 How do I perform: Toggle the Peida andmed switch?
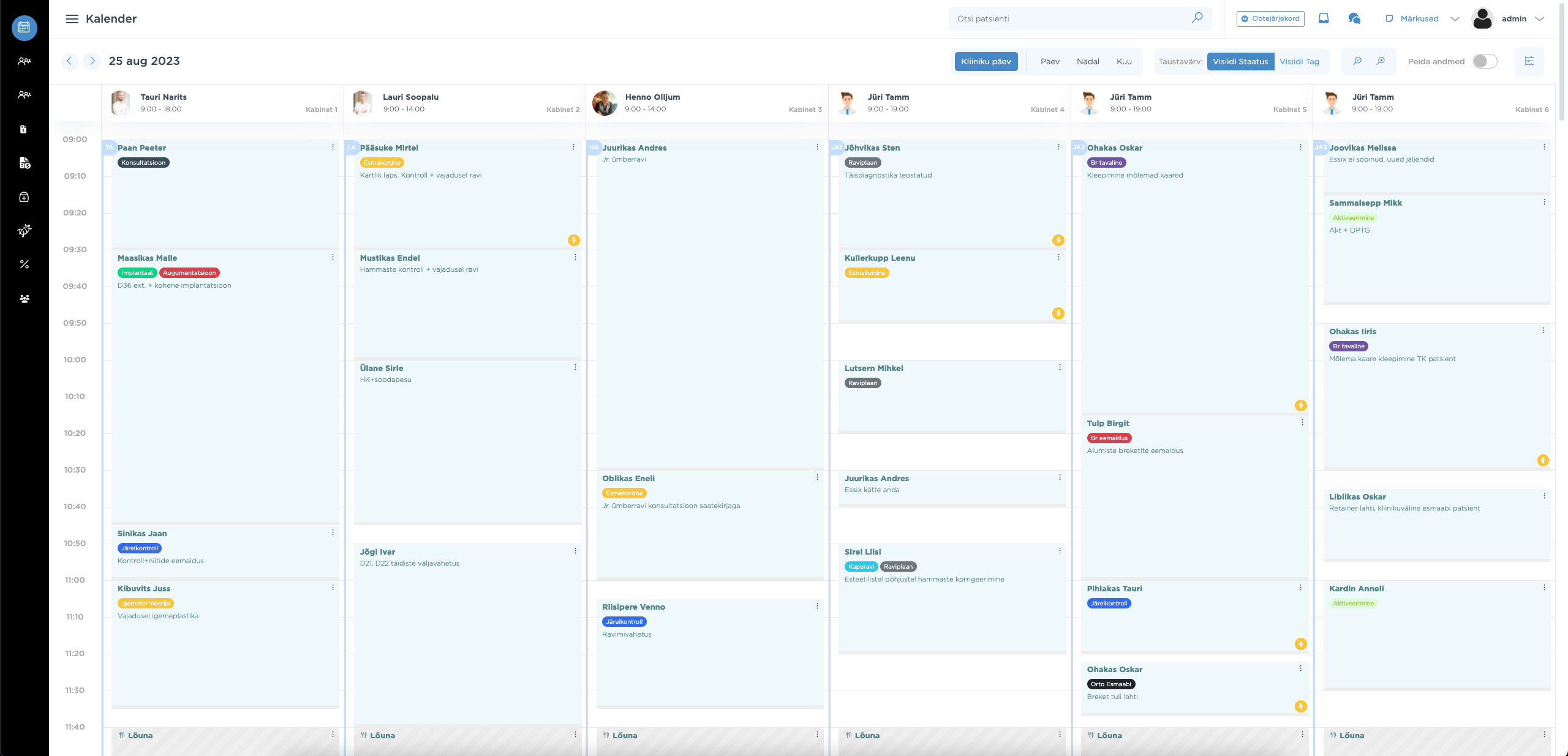click(x=1485, y=61)
